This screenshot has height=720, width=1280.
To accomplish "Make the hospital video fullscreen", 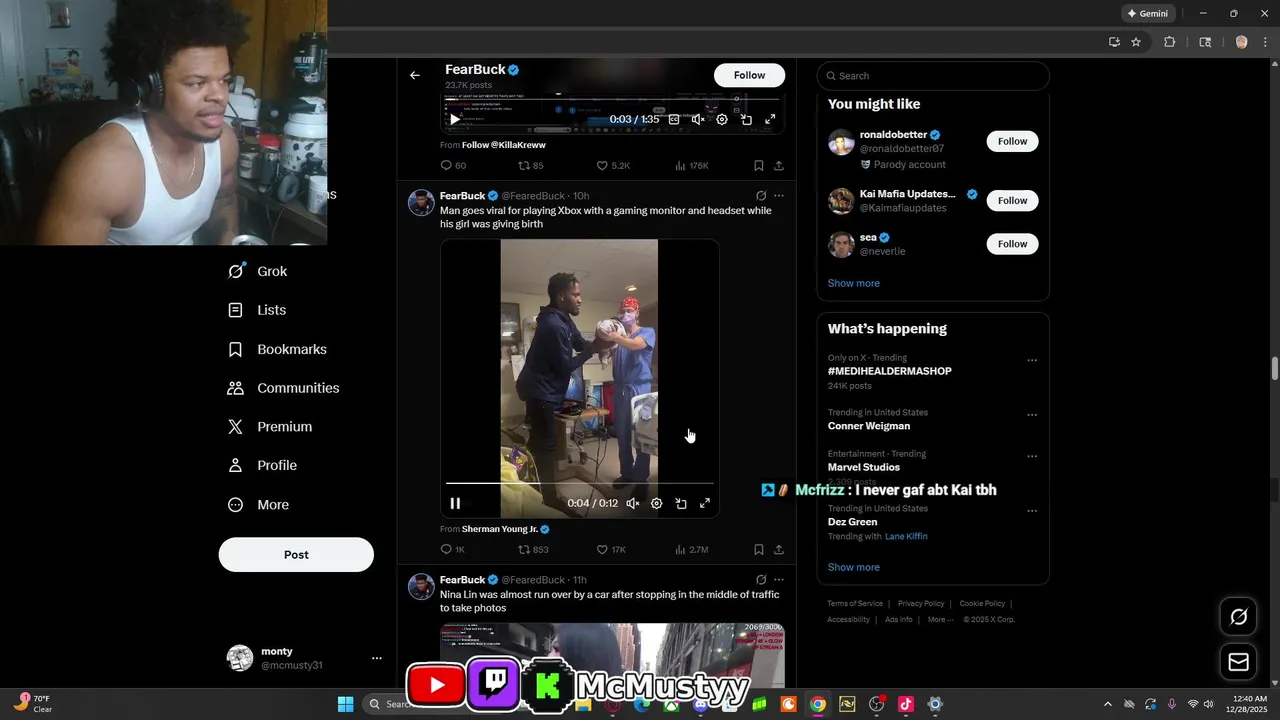I will click(705, 503).
